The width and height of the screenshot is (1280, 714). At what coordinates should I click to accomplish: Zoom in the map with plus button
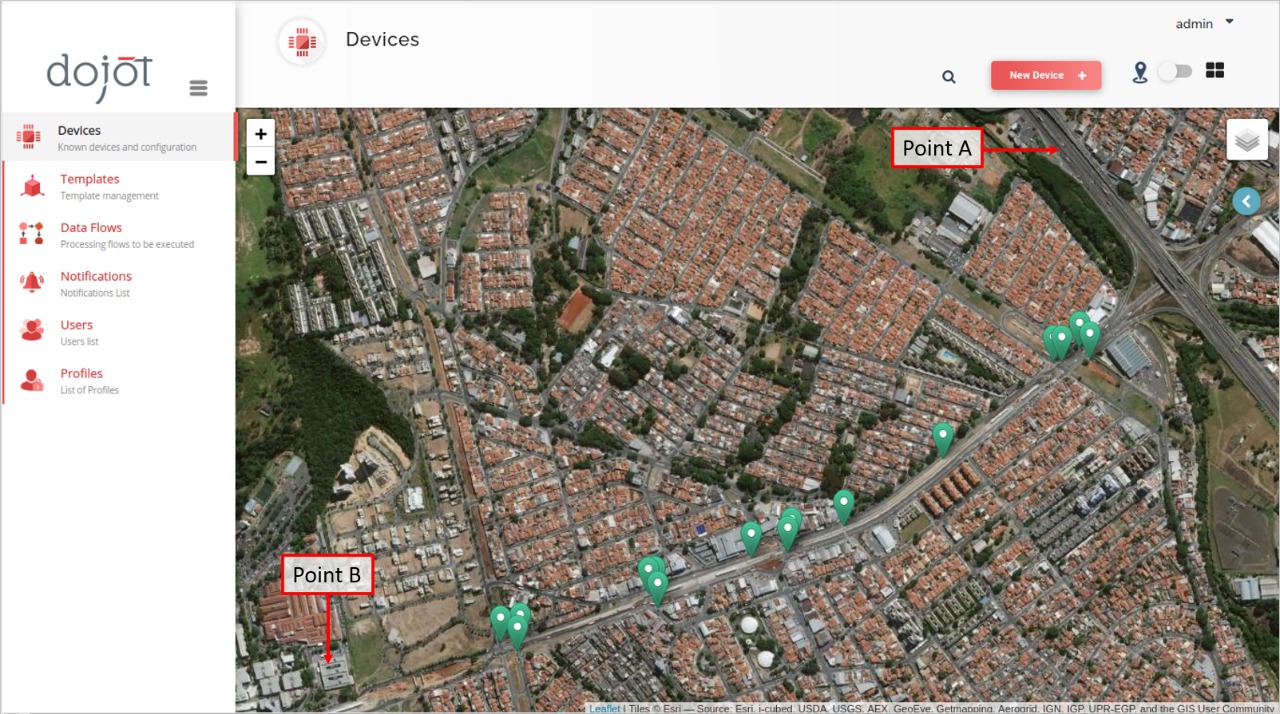[261, 133]
